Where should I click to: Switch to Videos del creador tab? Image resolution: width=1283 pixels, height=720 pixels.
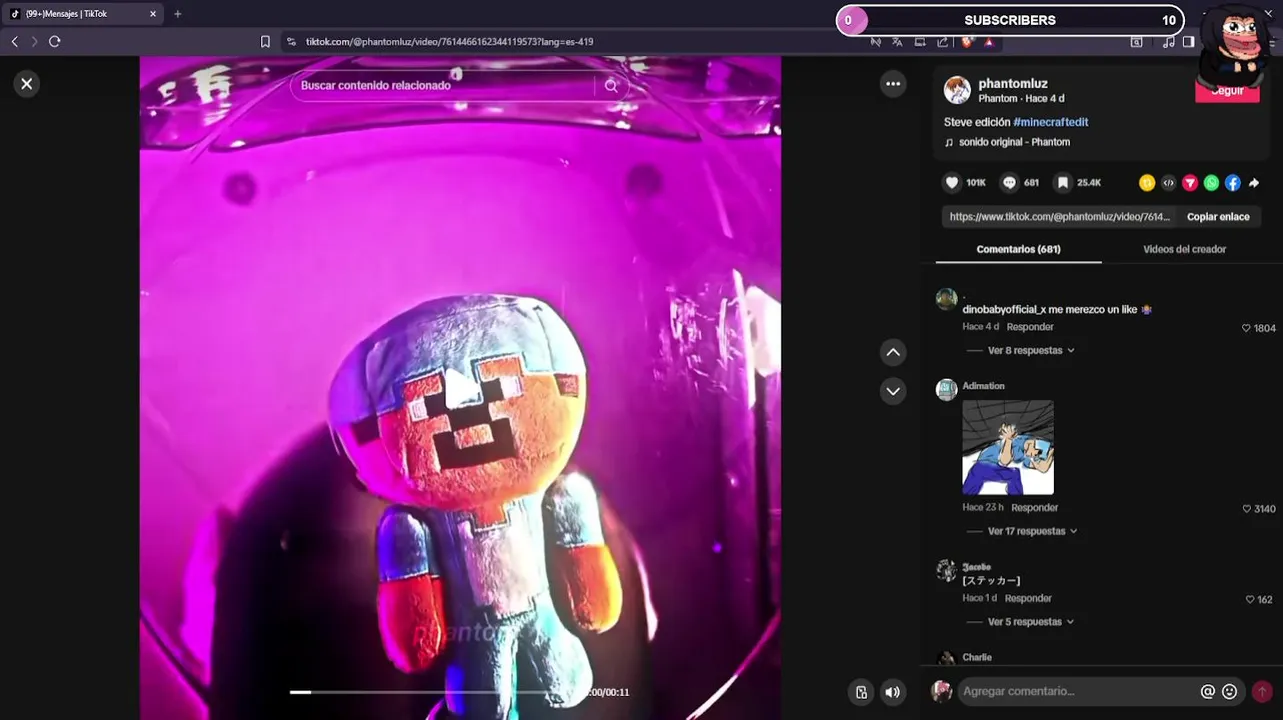pos(1184,249)
